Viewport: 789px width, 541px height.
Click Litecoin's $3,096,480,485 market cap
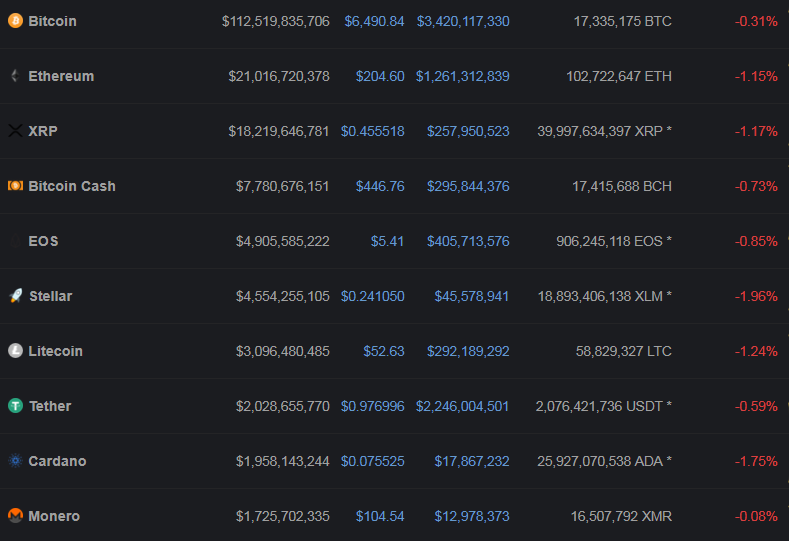(283, 351)
